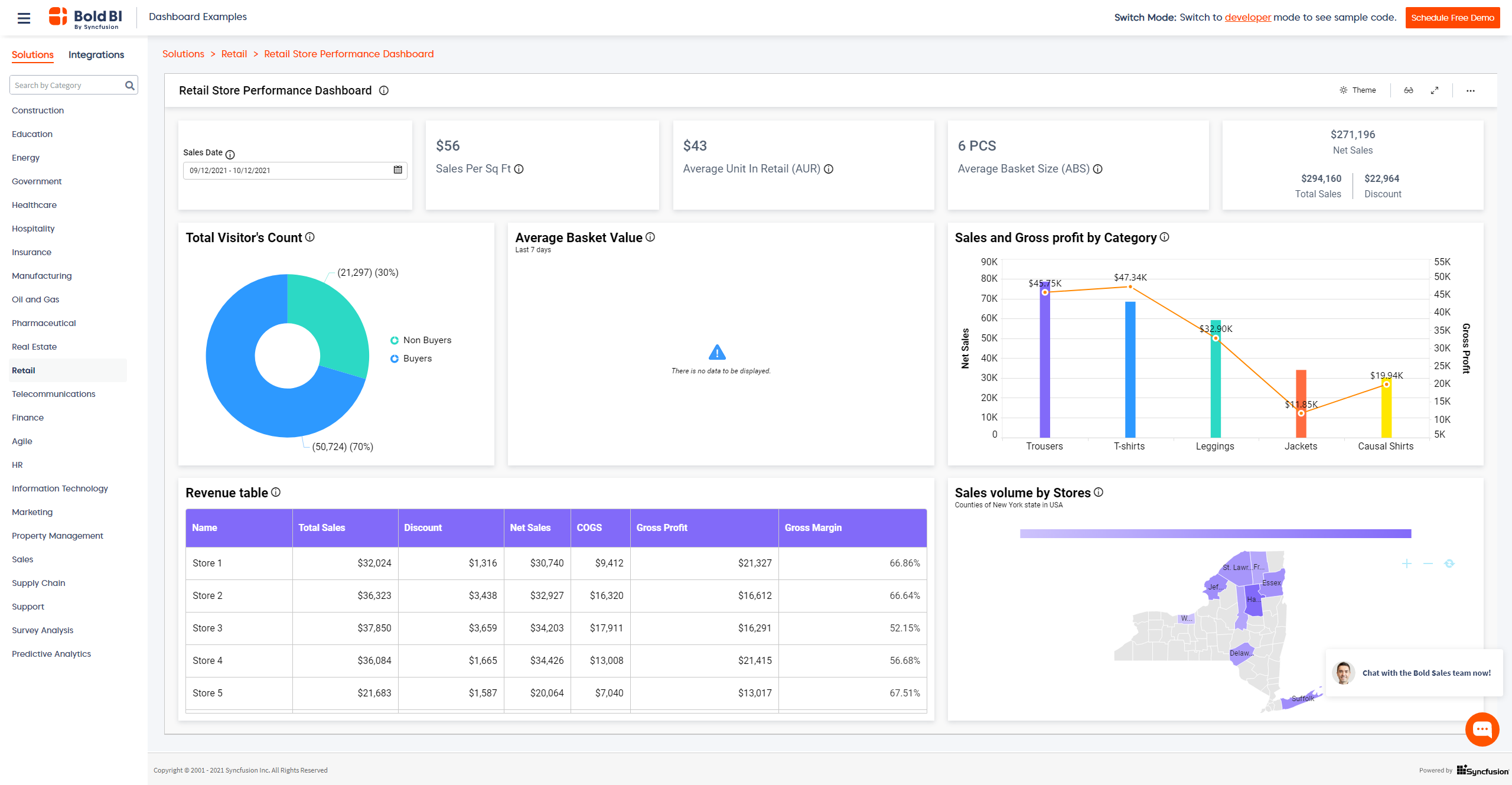
Task: Refresh the Sales volume by Stores map
Action: pos(1449,564)
